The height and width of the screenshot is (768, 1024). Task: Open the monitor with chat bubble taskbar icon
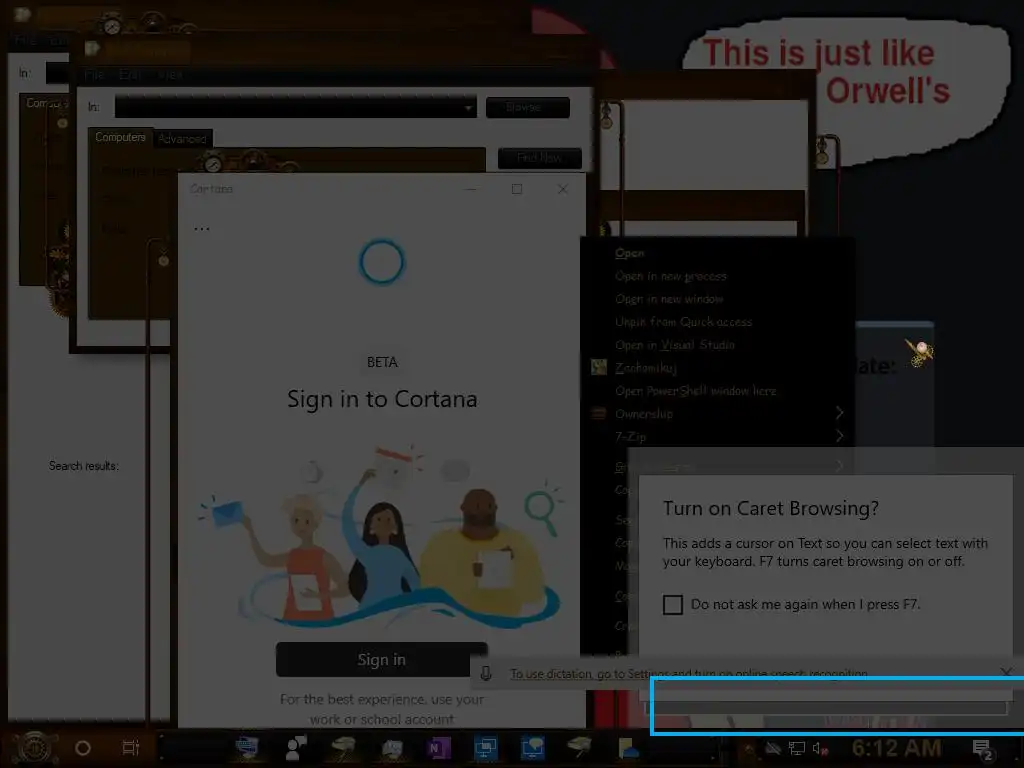532,748
